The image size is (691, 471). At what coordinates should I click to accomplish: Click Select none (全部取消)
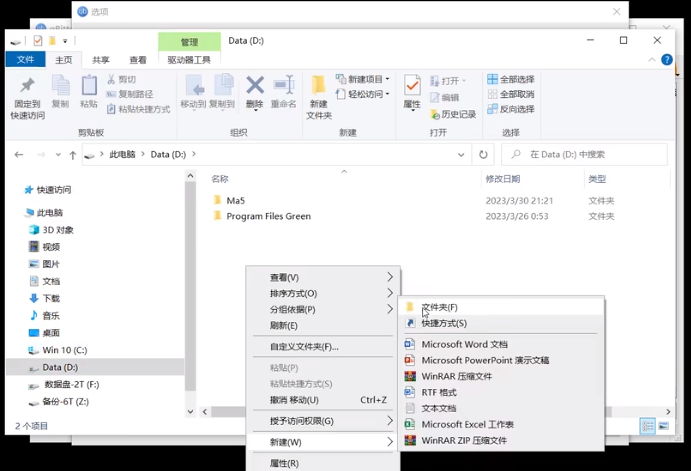(511, 94)
